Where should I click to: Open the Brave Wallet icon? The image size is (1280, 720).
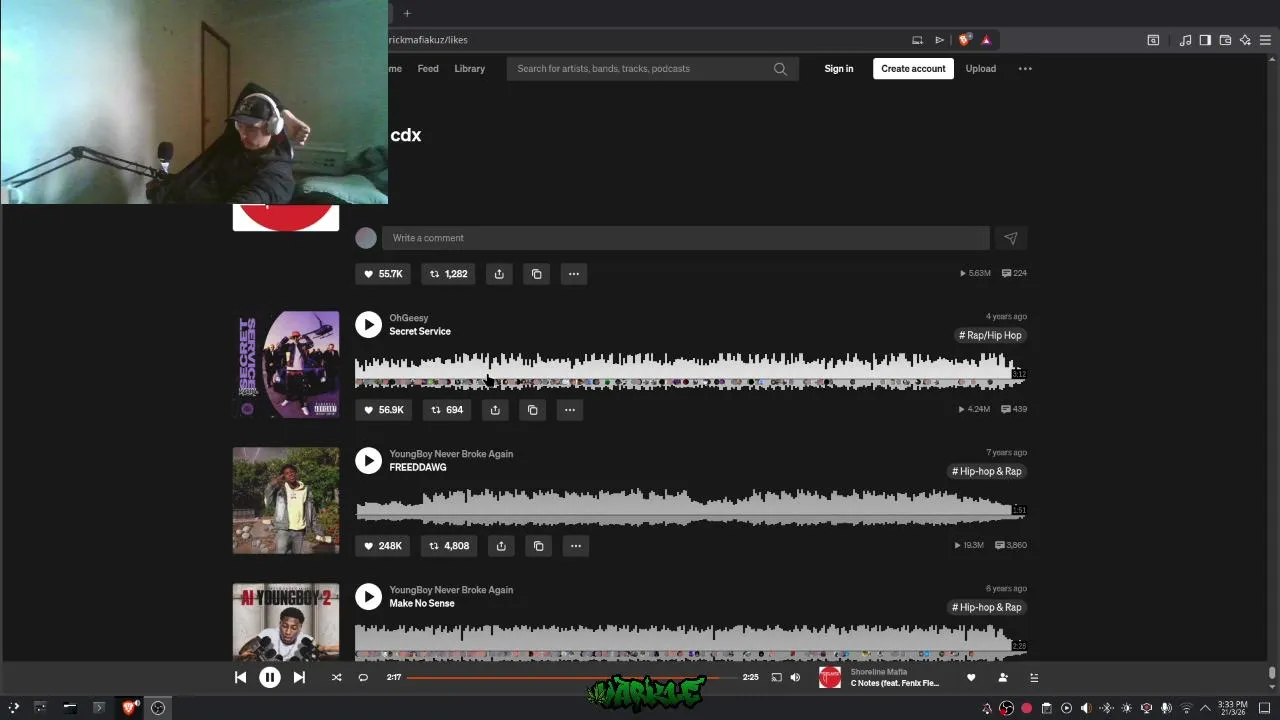[x=1225, y=40]
